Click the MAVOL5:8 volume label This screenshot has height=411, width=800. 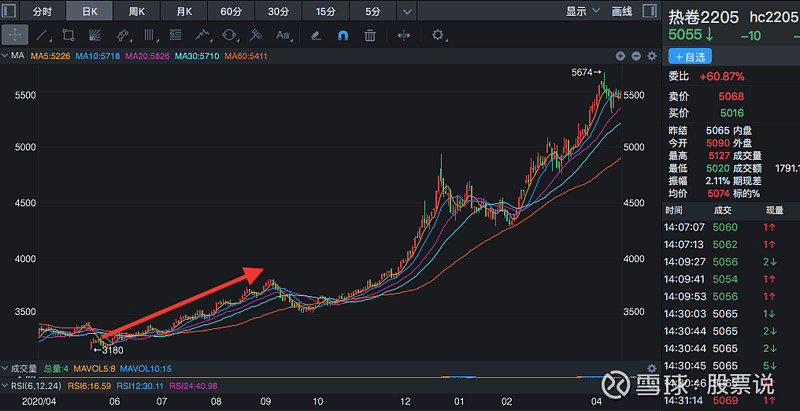[x=94, y=368]
